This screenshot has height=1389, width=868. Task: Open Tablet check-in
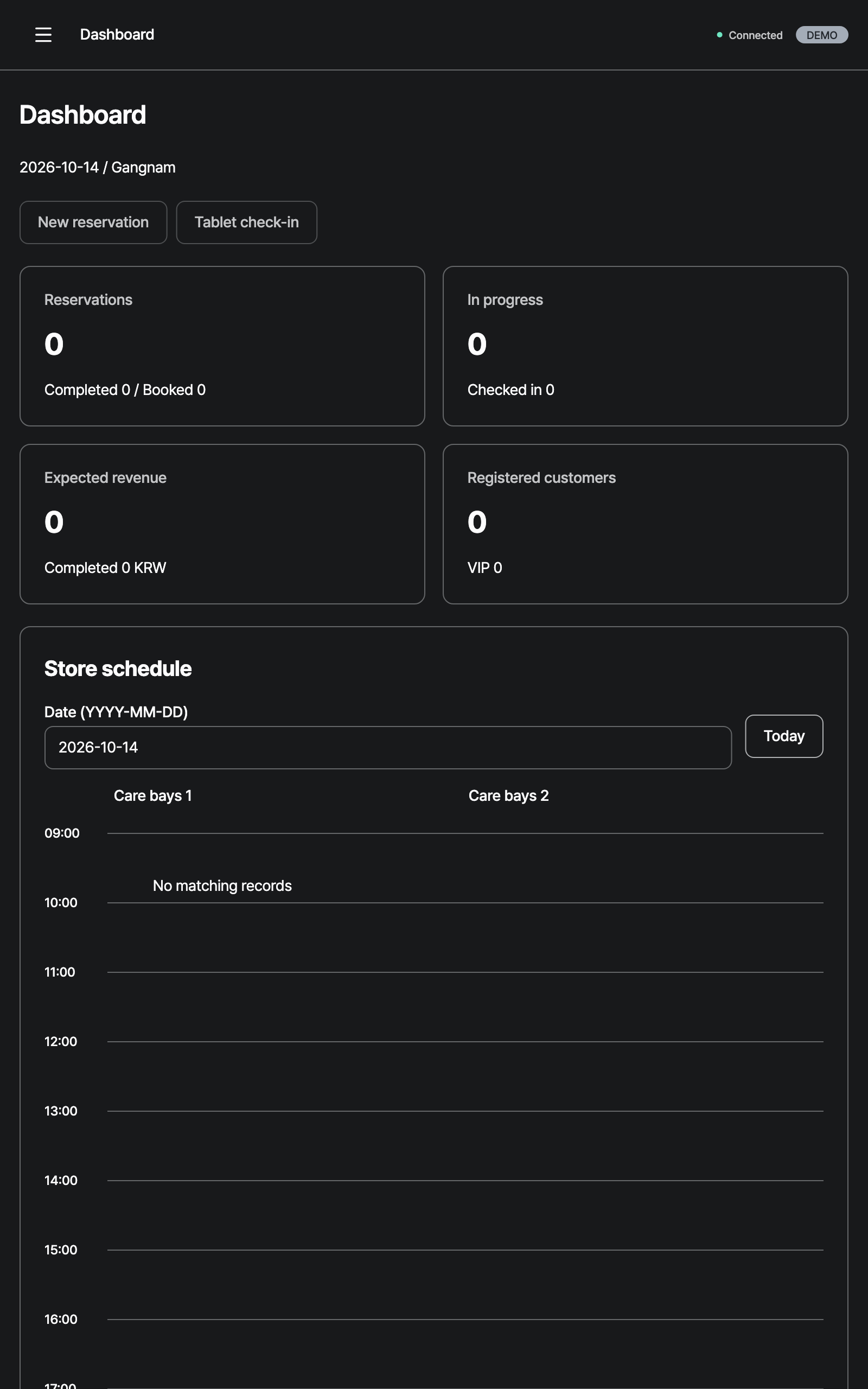point(246,222)
